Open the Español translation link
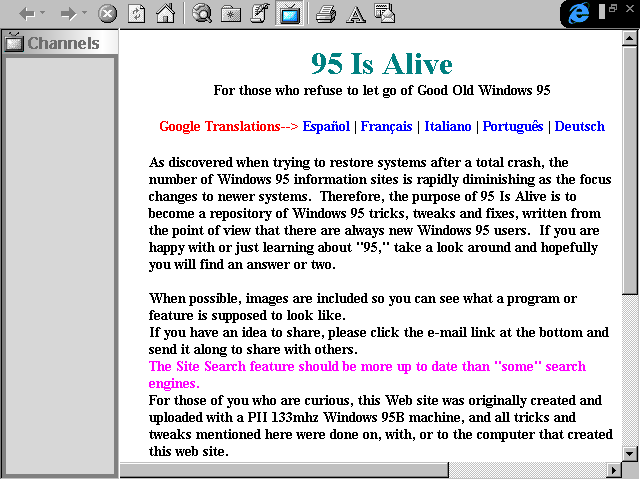This screenshot has width=640, height=480. pyautogui.click(x=326, y=127)
